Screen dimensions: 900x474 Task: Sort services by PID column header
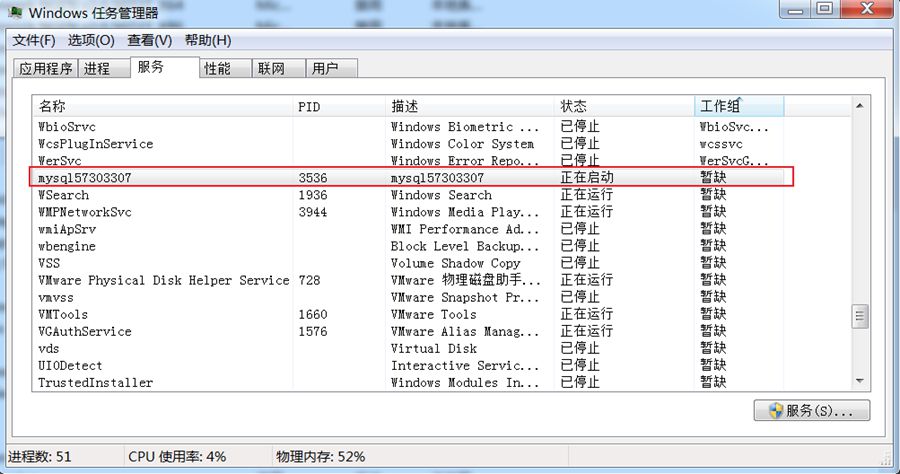[338, 106]
